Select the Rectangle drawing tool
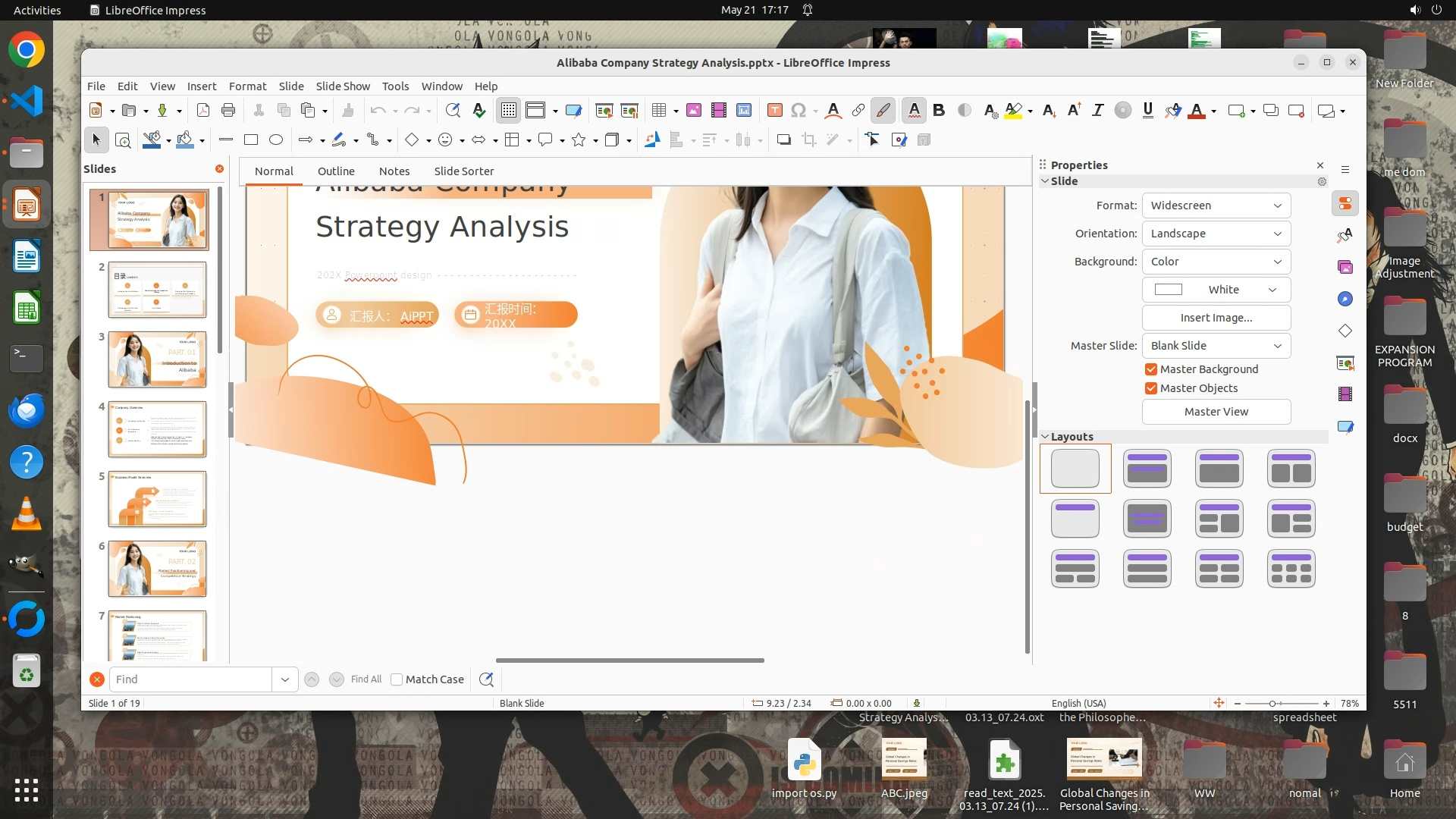This screenshot has height=819, width=1456. click(251, 140)
